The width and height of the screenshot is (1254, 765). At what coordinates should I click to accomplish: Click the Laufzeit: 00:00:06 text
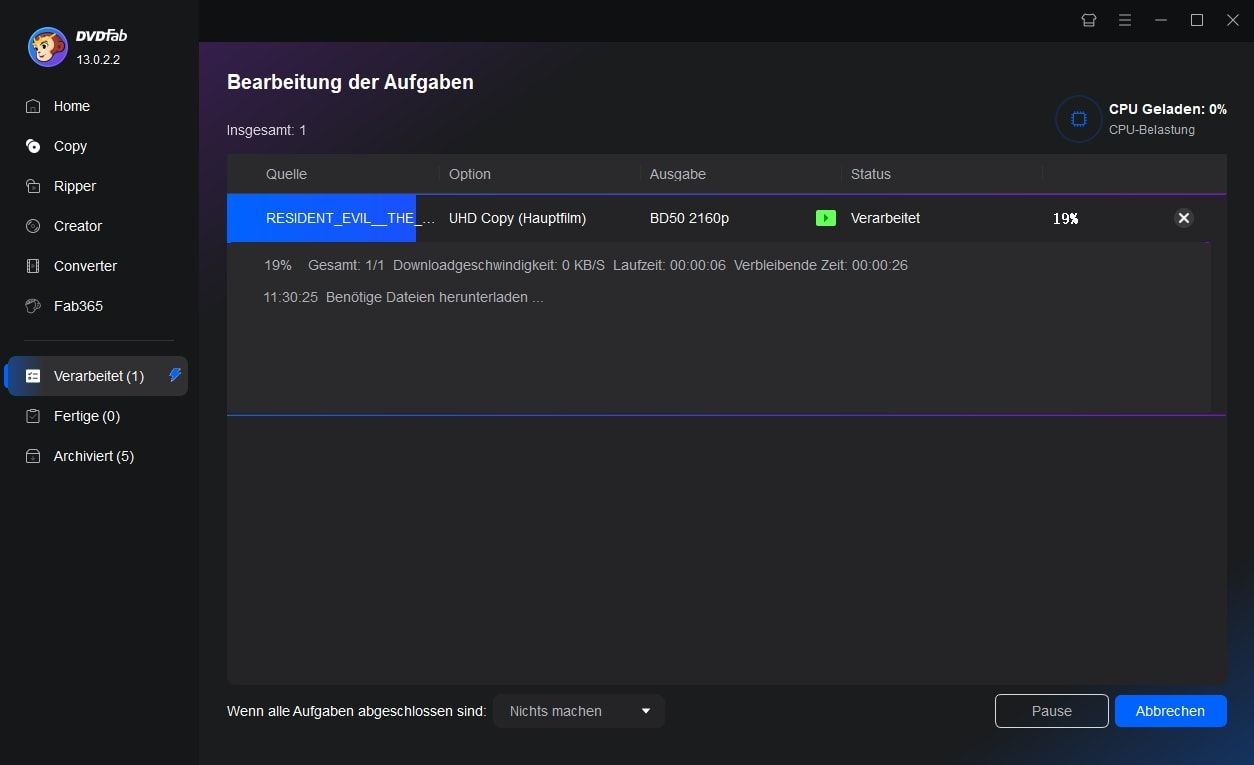click(669, 266)
